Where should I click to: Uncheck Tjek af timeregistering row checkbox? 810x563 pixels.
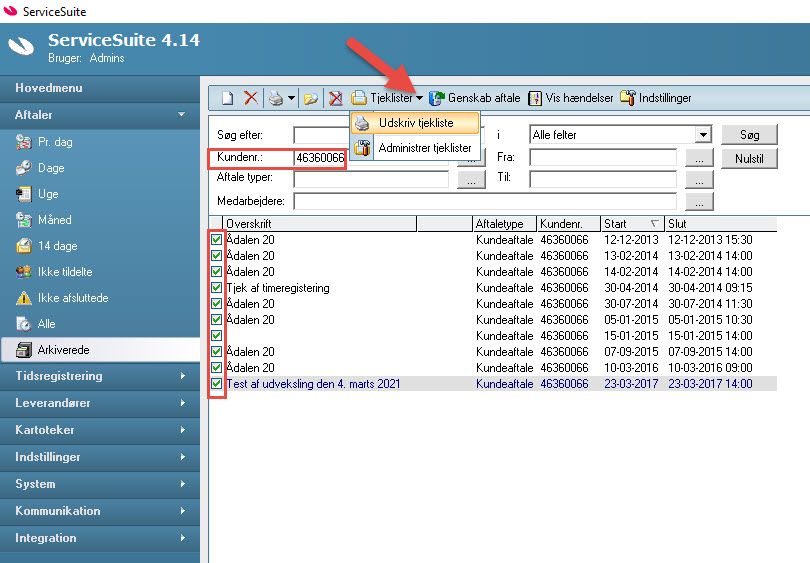pyautogui.click(x=216, y=288)
